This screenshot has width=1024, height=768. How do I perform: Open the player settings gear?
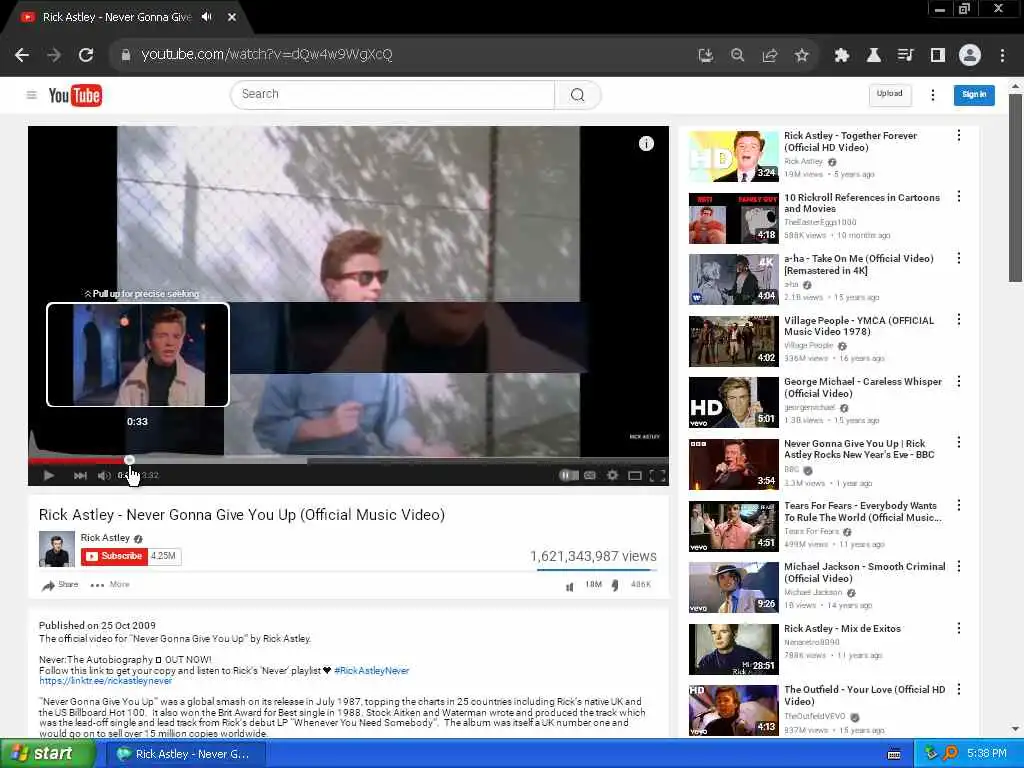(x=612, y=475)
